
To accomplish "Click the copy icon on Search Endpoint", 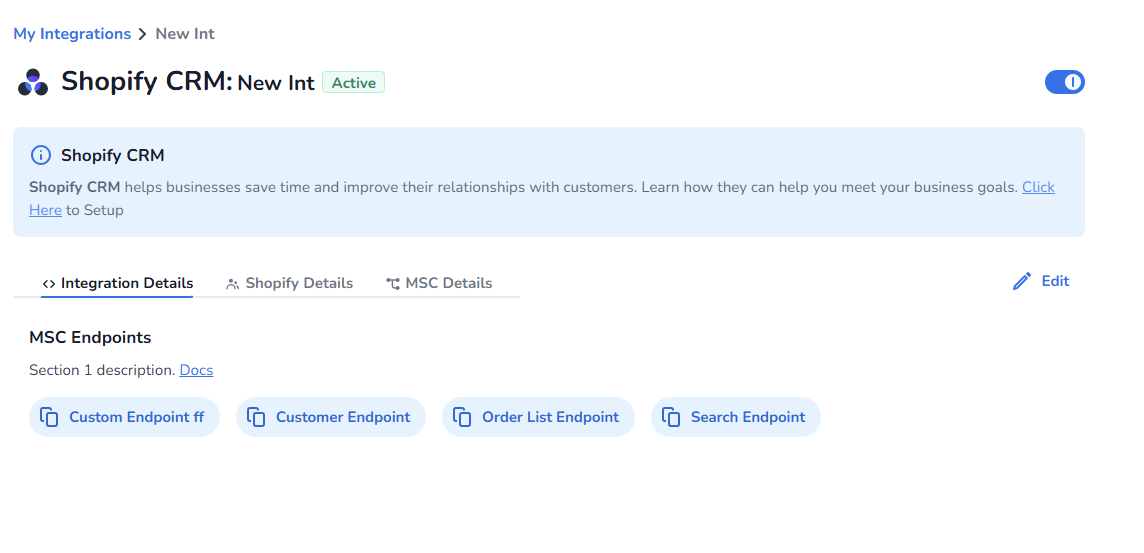I will pyautogui.click(x=670, y=417).
